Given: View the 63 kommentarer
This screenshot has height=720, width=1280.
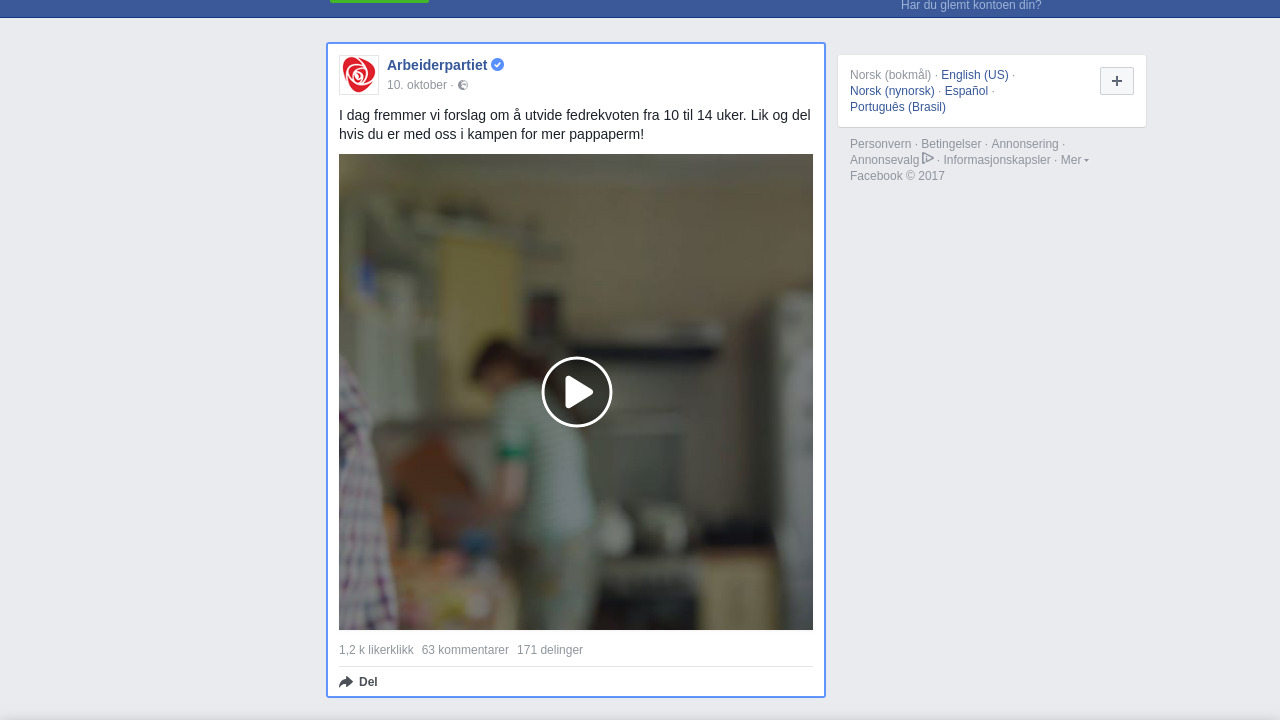Looking at the screenshot, I should pyautogui.click(x=465, y=650).
